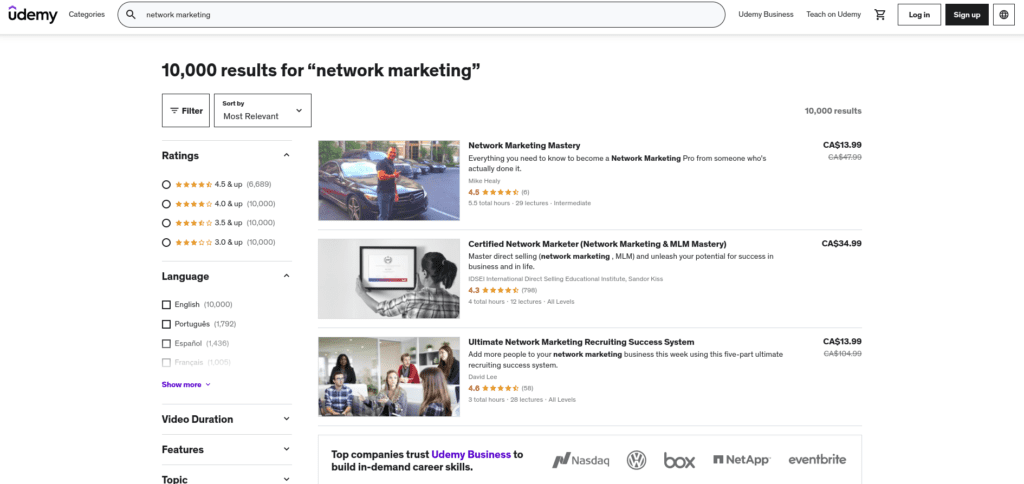
Task: Open Recruiting Success System meeting thumbnail
Action: click(x=389, y=376)
